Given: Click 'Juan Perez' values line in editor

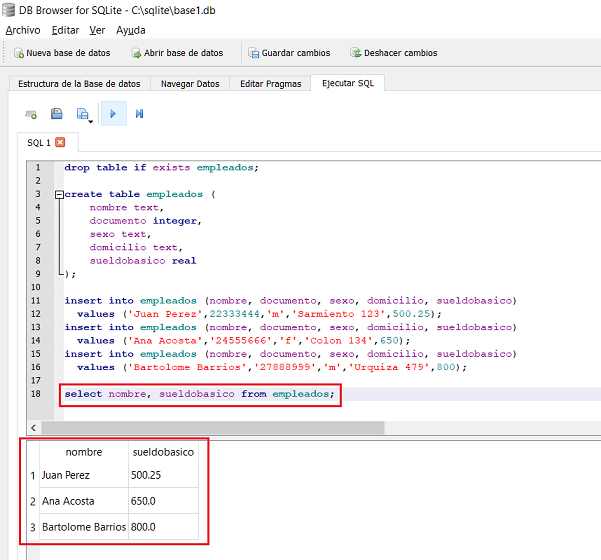Looking at the screenshot, I should (x=259, y=314).
